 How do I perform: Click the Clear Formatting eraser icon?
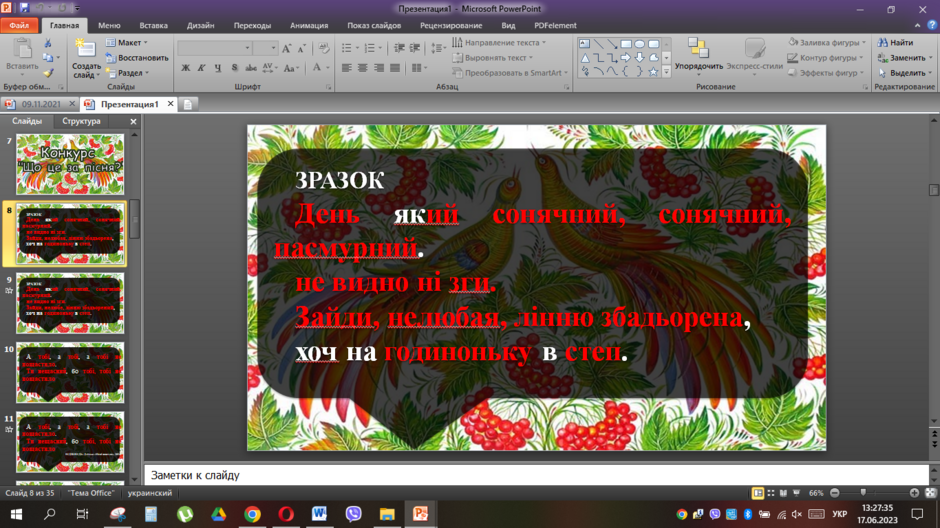point(324,48)
